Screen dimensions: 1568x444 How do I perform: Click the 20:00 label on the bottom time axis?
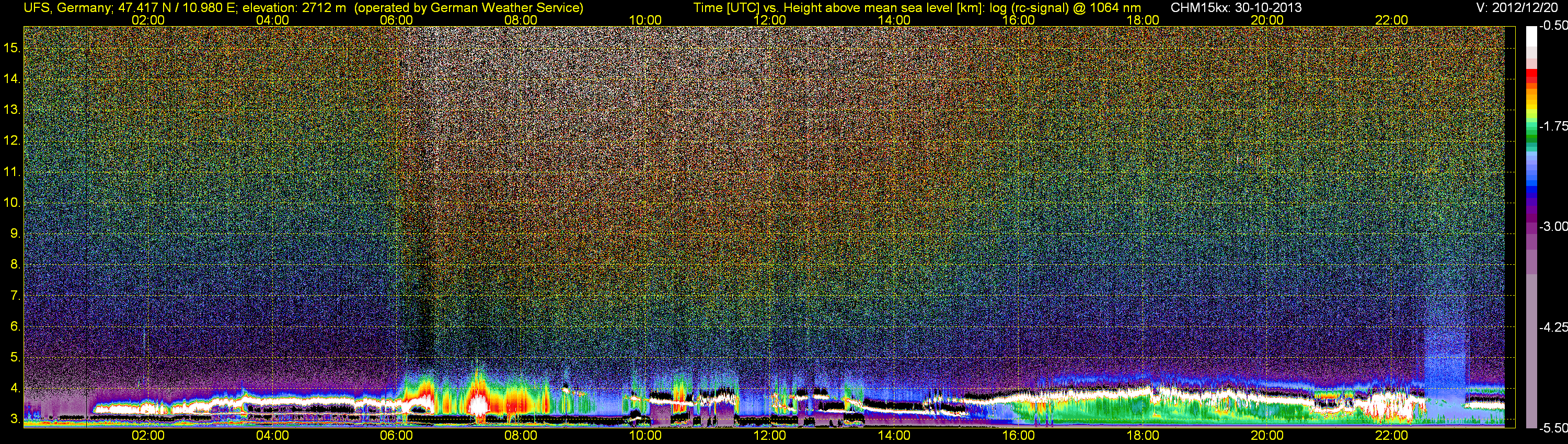click(1267, 436)
